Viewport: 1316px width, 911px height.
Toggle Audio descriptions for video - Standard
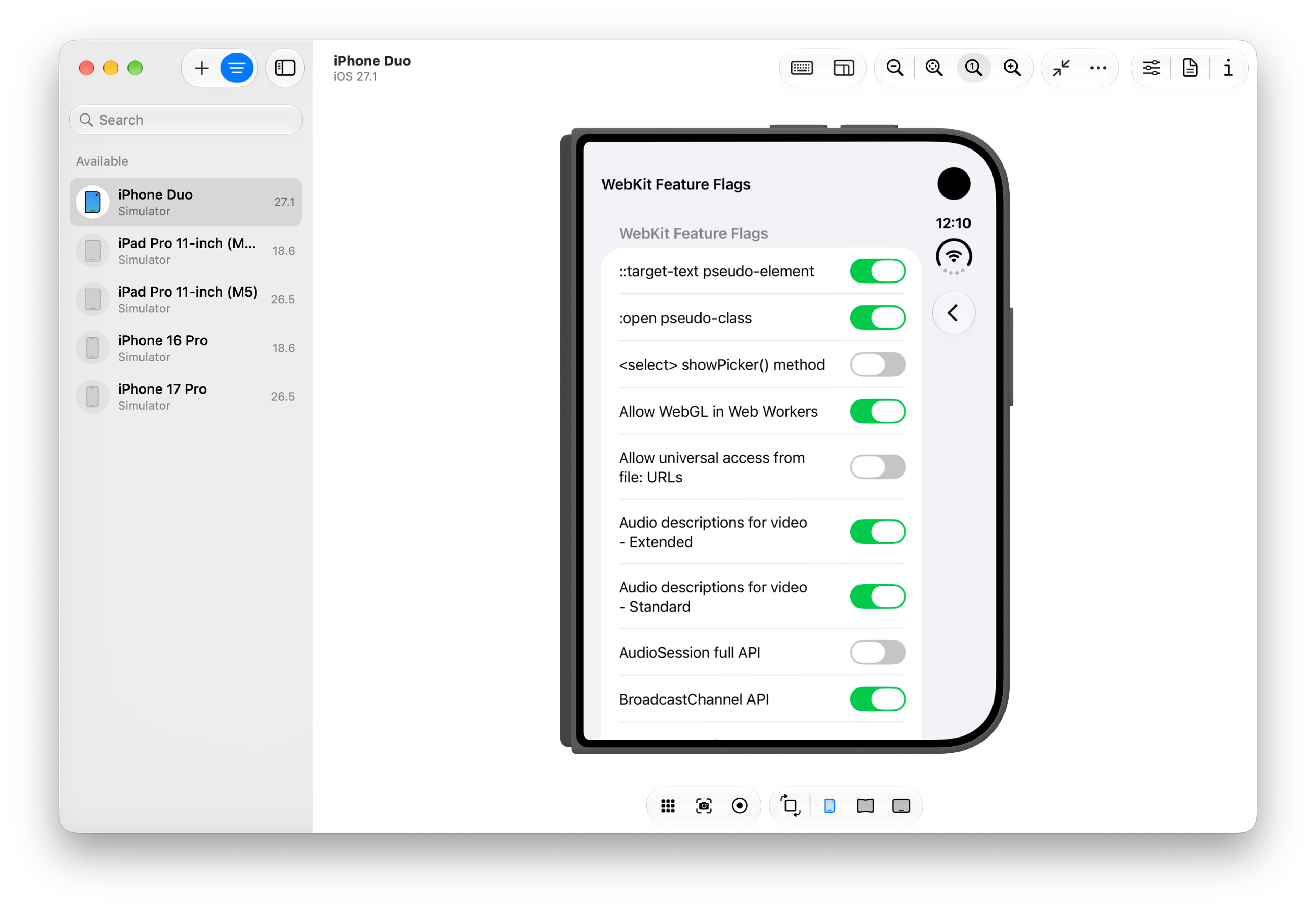(x=877, y=597)
